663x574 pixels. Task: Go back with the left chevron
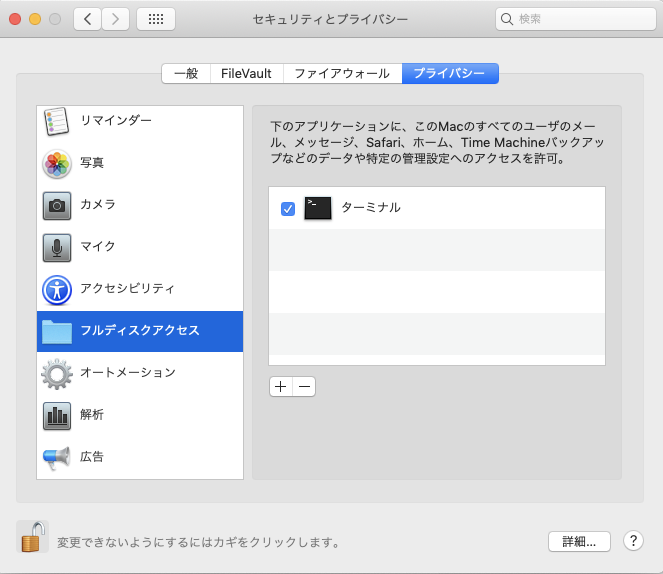(87, 19)
